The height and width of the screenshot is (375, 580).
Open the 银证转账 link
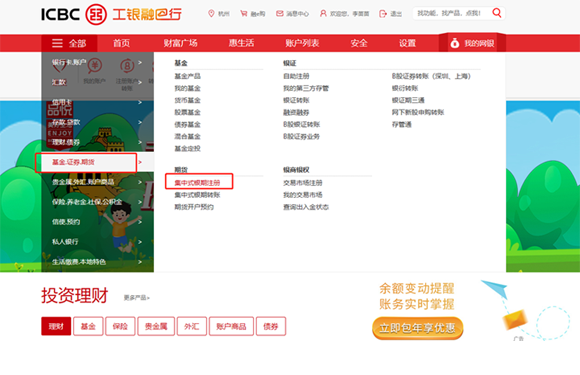pyautogui.click(x=296, y=100)
